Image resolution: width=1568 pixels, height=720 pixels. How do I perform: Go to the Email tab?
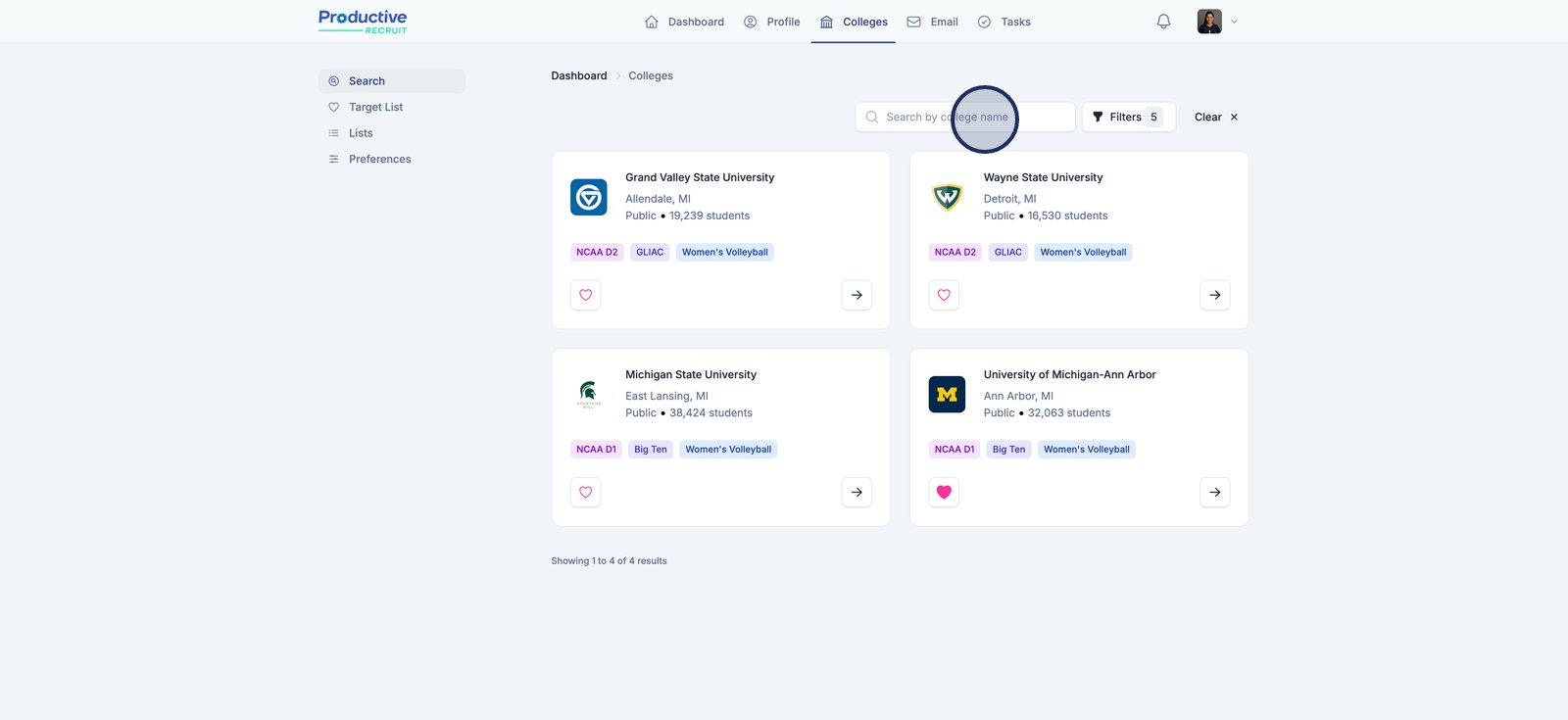point(933,22)
